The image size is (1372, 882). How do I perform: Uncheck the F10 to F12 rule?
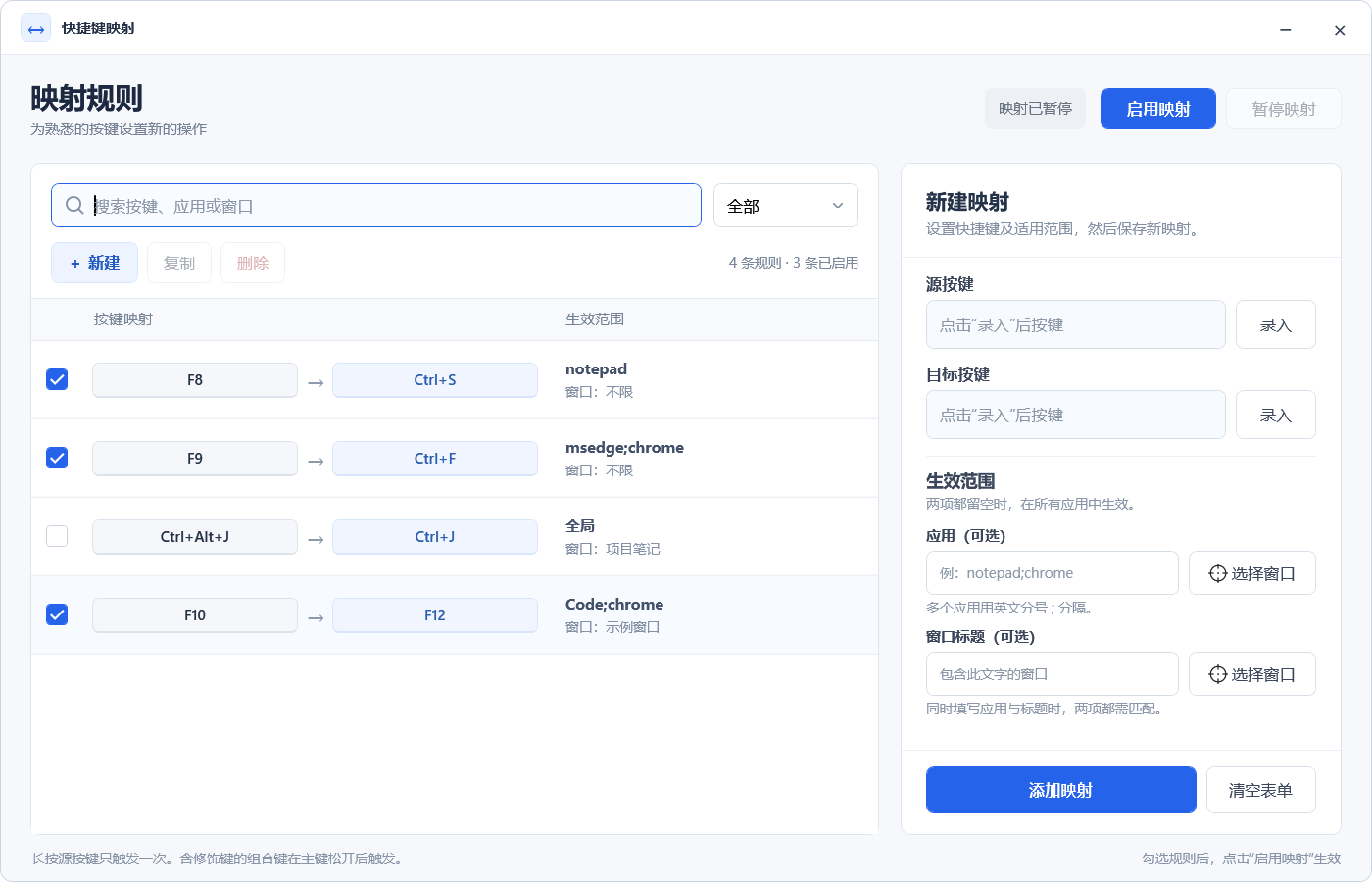pyautogui.click(x=57, y=614)
